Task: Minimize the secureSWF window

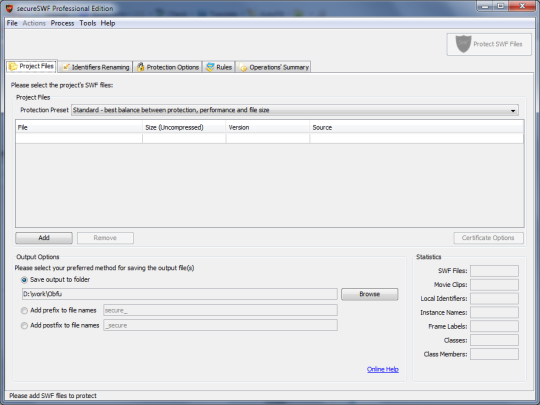Action: 485,6
